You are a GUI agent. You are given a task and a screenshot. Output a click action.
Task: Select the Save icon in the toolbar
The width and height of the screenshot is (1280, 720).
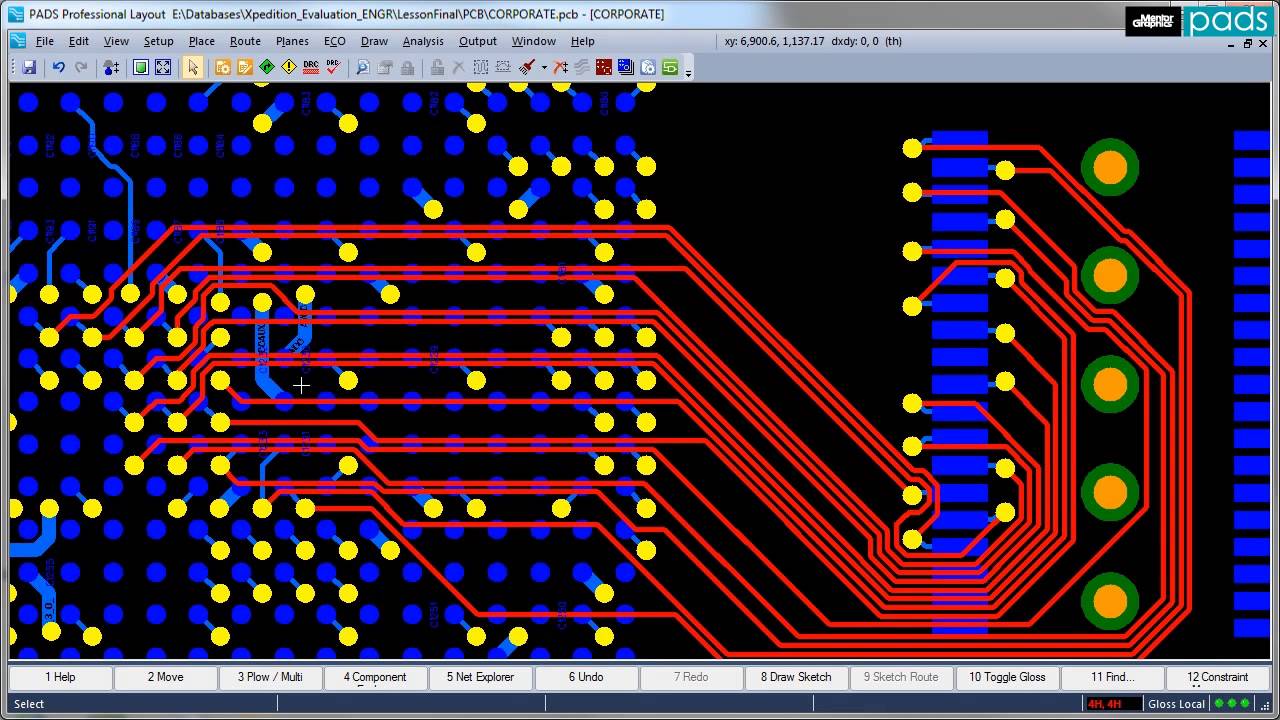(30, 67)
